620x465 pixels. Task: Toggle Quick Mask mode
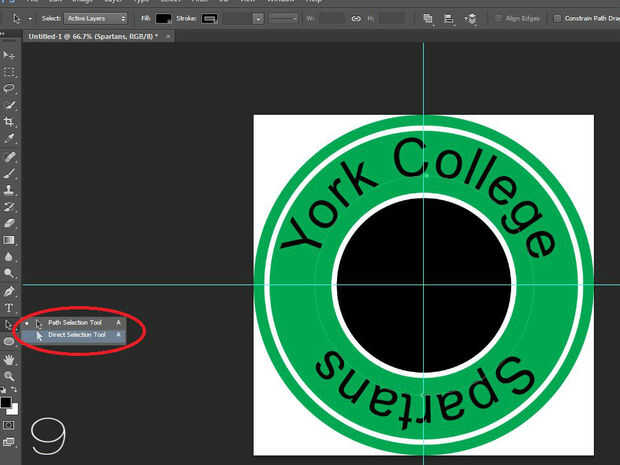pos(9,425)
